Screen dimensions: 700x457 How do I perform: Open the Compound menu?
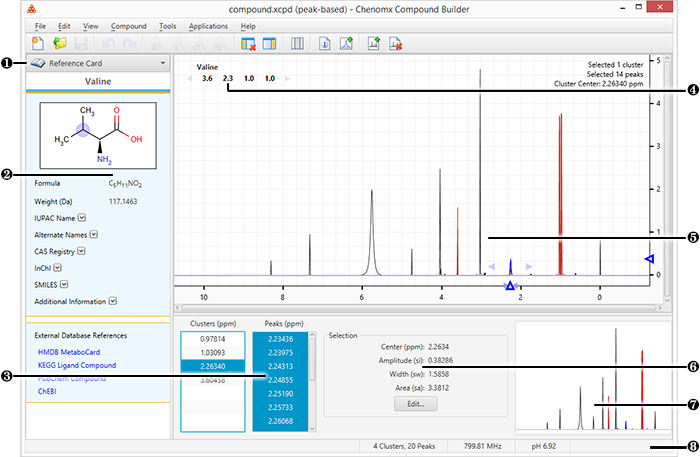click(127, 25)
